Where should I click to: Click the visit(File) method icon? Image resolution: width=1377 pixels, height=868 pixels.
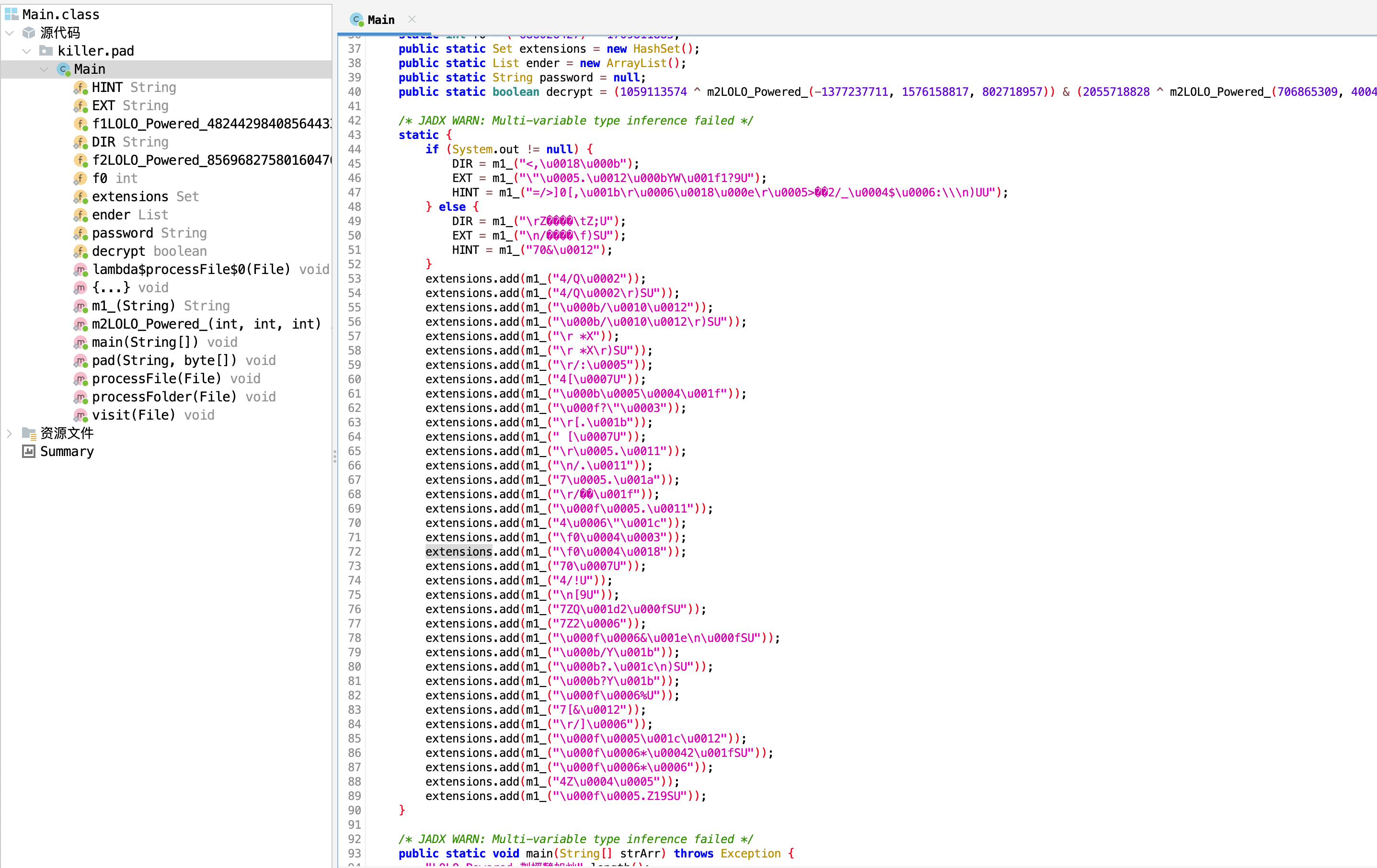click(x=80, y=415)
